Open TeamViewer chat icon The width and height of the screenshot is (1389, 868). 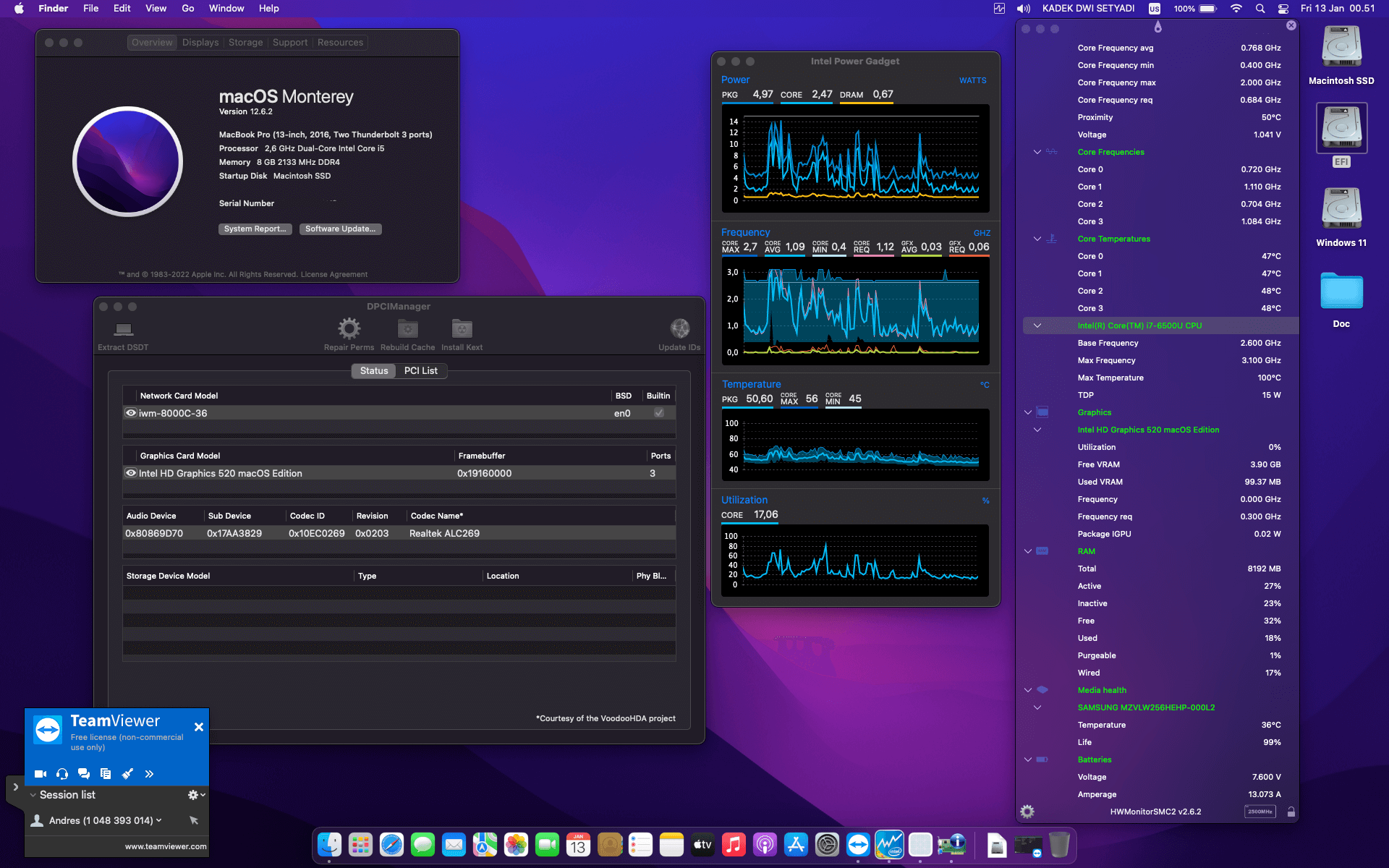click(x=84, y=774)
